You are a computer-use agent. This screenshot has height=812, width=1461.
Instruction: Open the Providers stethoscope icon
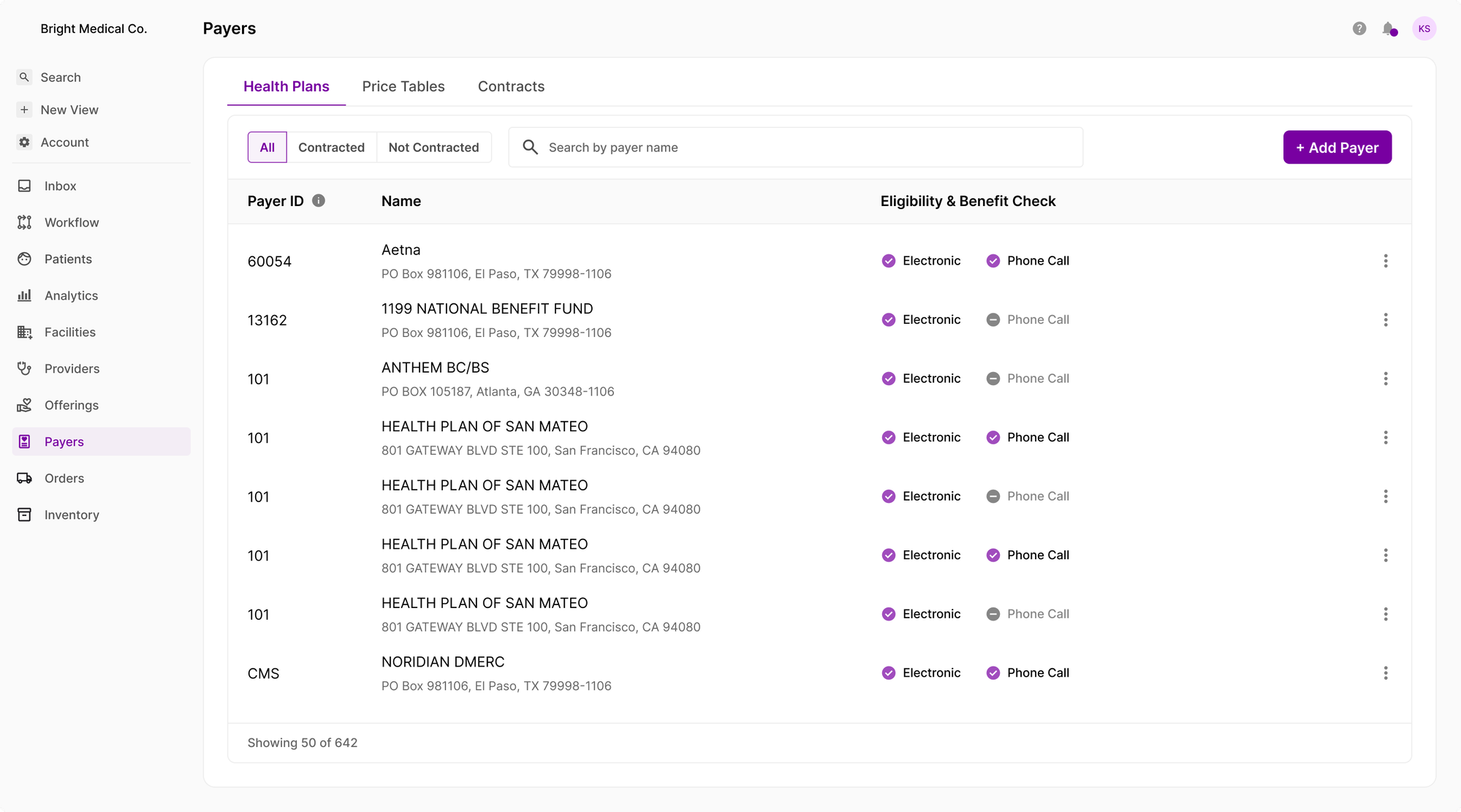[x=25, y=368]
